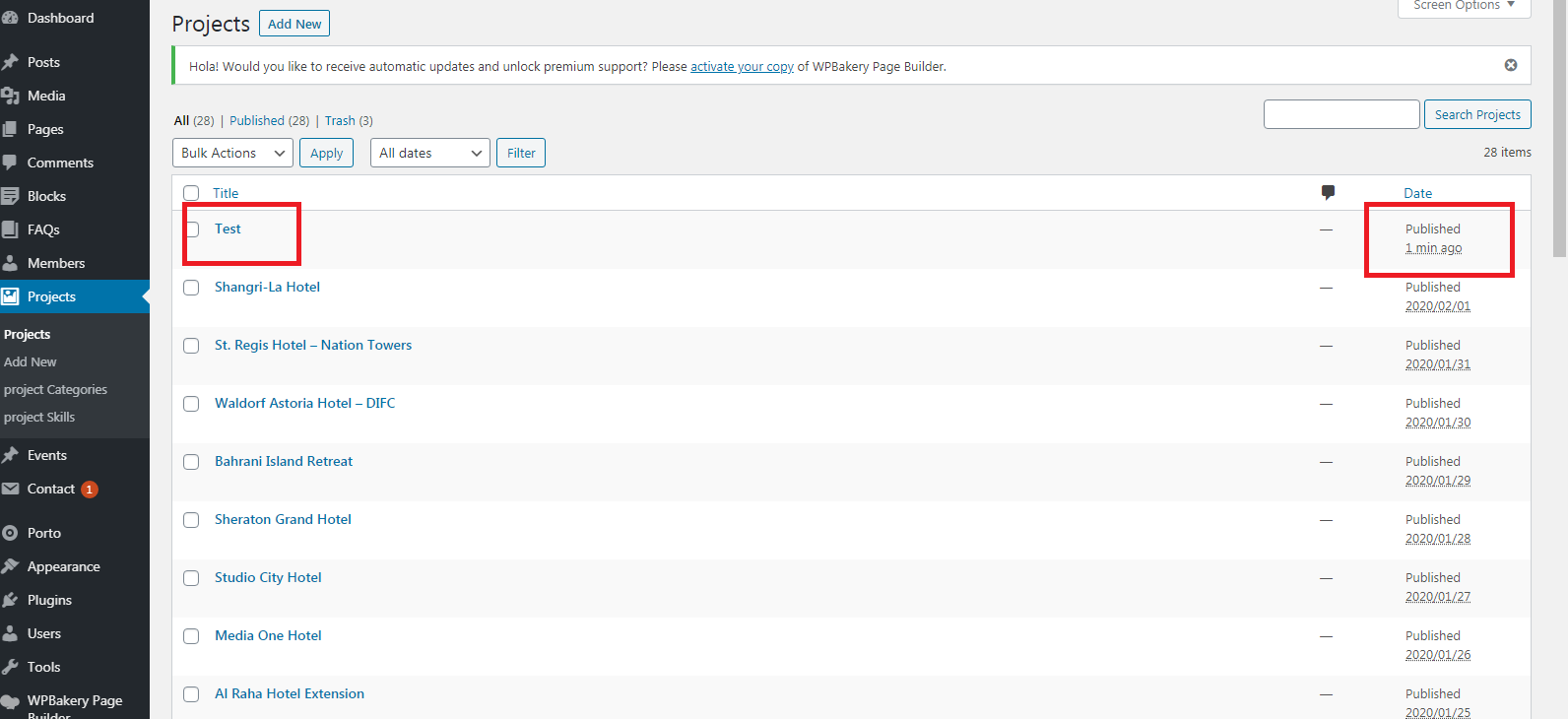
Task: Click the Posts pin icon
Action: click(x=10, y=62)
